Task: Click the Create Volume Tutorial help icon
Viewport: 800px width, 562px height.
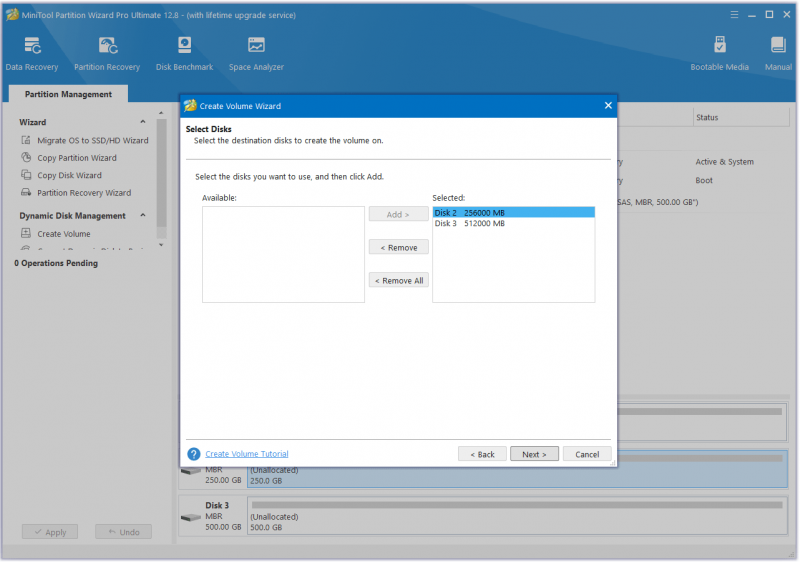Action: coord(193,454)
